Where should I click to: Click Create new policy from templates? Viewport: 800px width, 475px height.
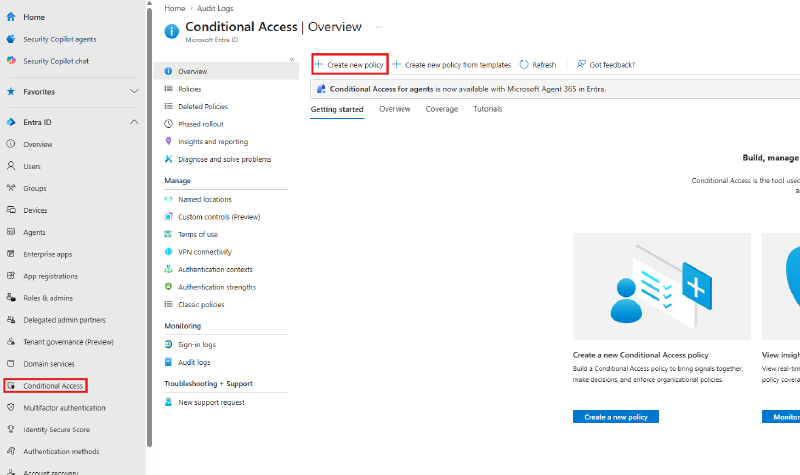tap(452, 65)
